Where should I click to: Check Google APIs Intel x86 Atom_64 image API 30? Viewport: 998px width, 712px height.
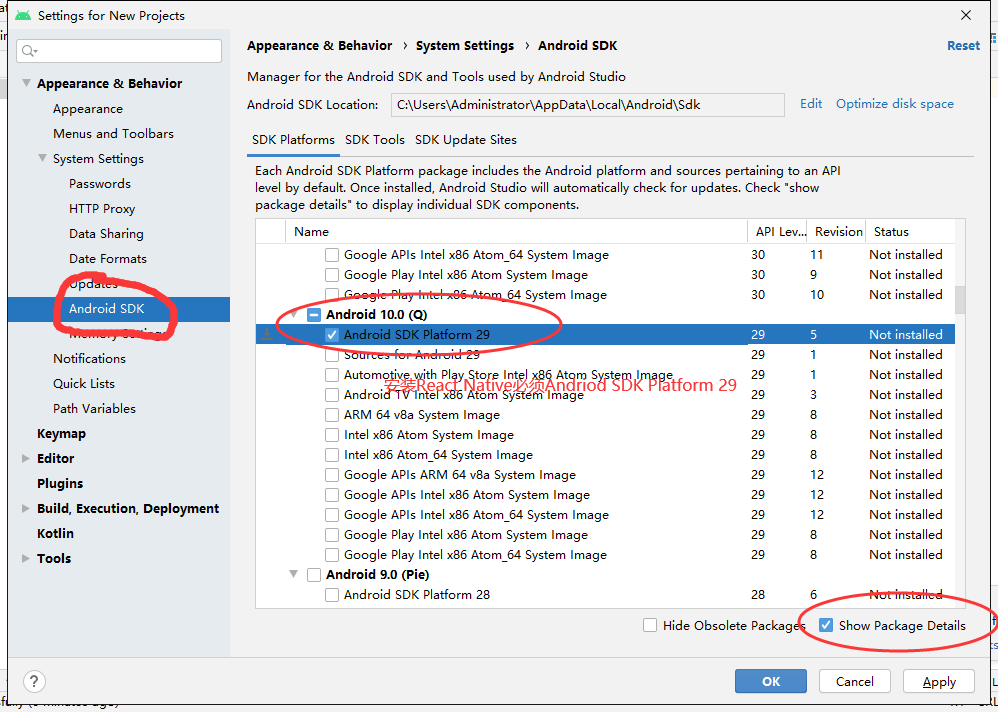point(332,255)
